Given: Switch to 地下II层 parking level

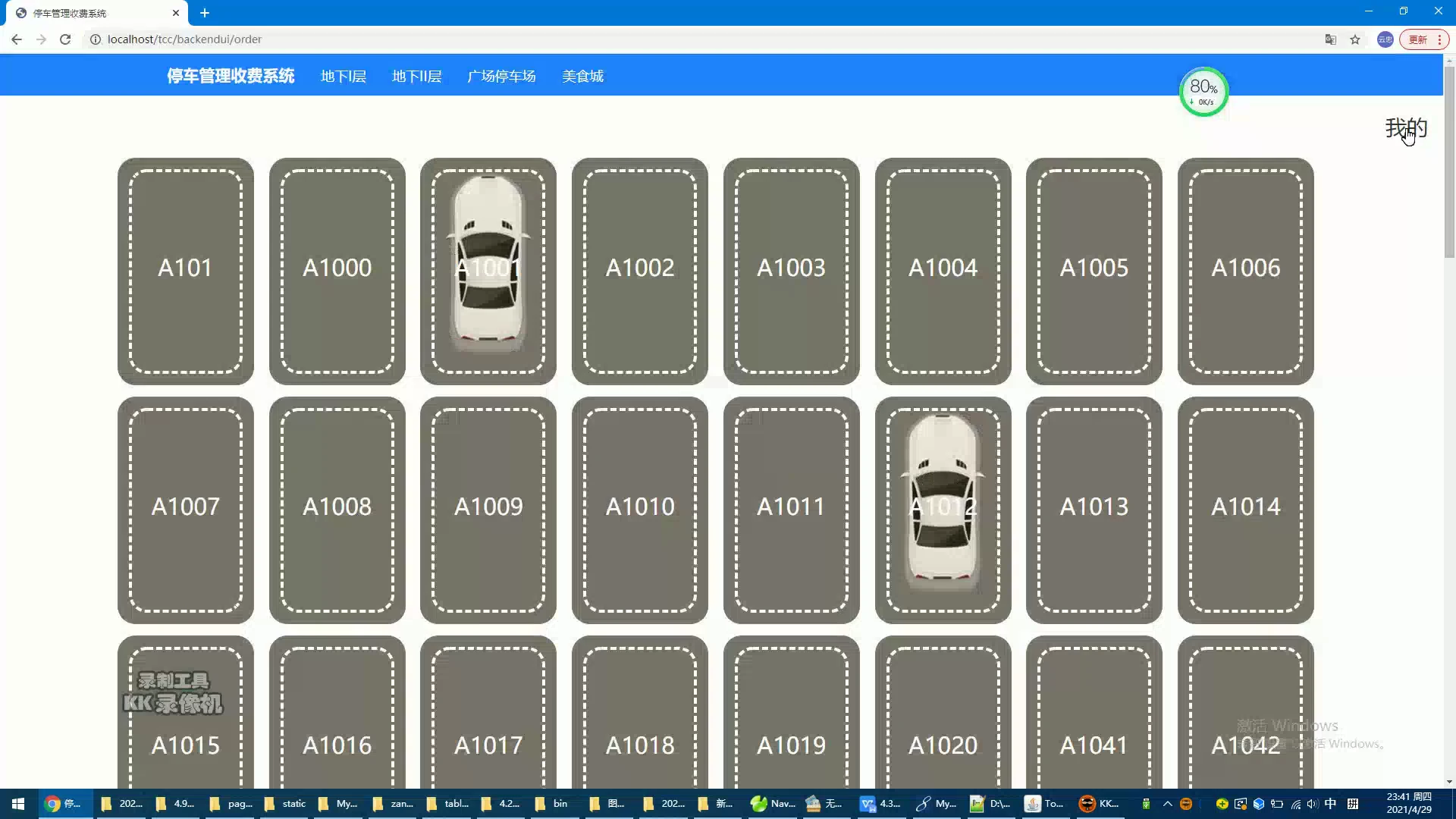Looking at the screenshot, I should pos(416,77).
